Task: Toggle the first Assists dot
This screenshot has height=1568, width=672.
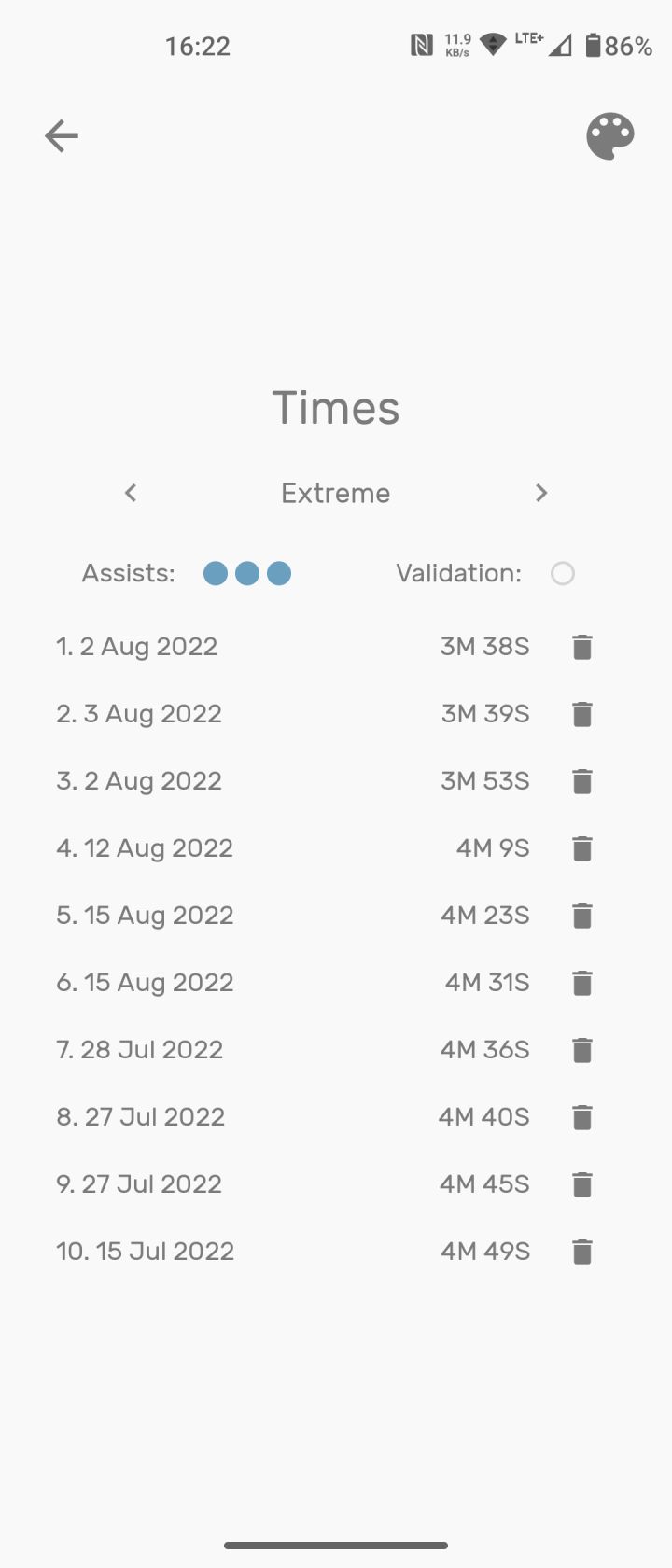Action: tap(216, 573)
